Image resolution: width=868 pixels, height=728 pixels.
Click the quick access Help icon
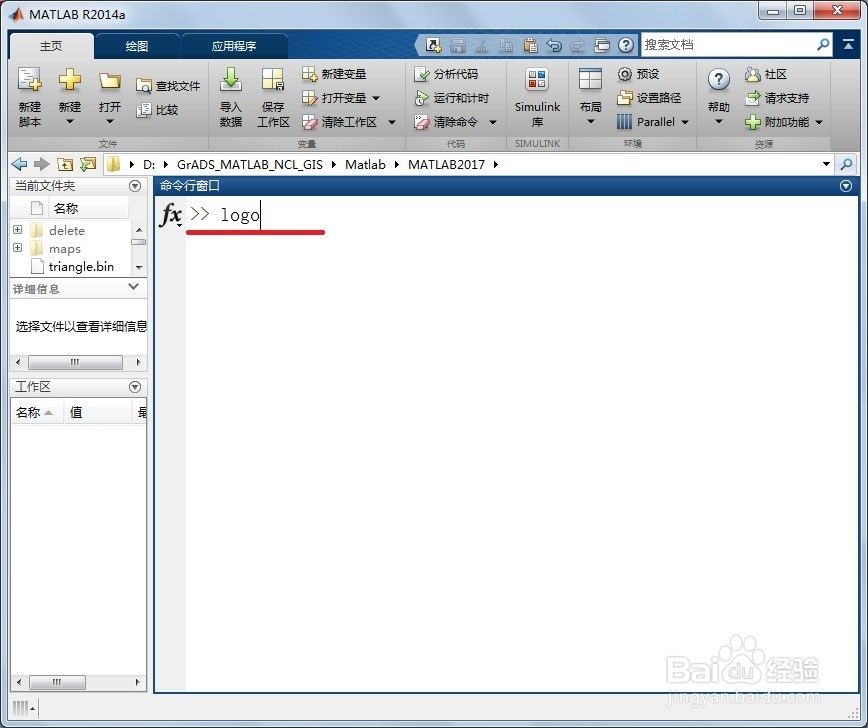coord(626,45)
